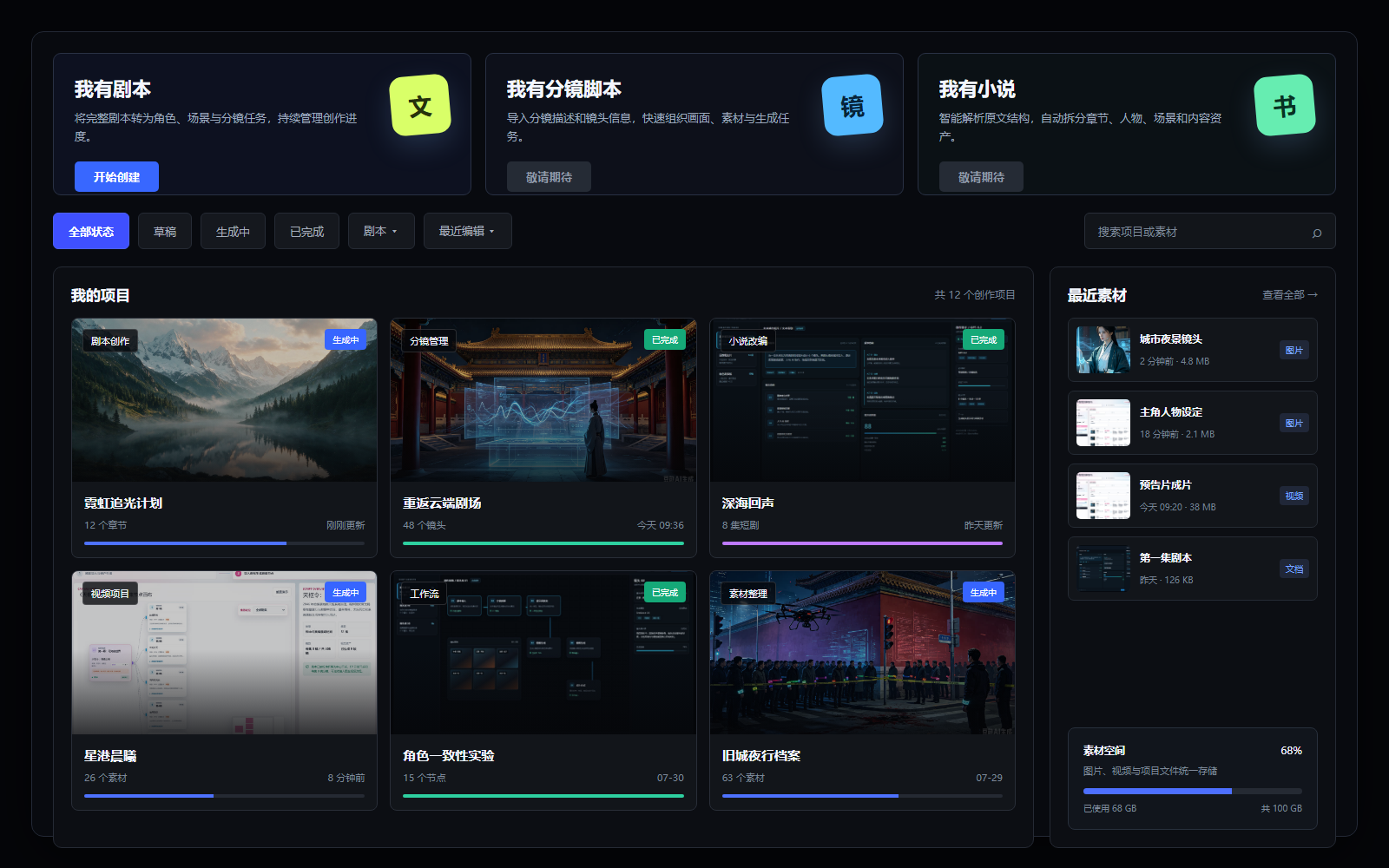Click 城市夜景镜头 title
Viewport: 1389px width, 868px height.
[1171, 339]
